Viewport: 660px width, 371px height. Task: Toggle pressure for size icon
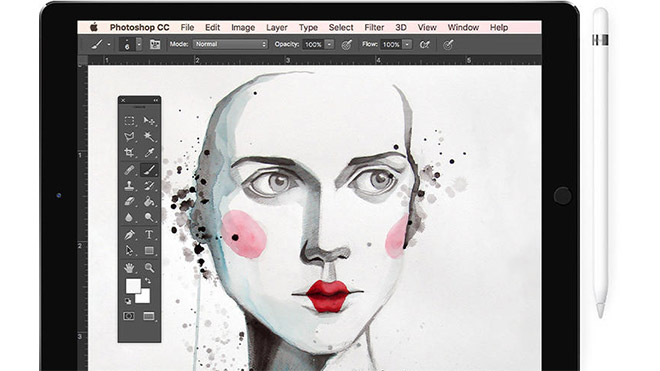pyautogui.click(x=448, y=45)
